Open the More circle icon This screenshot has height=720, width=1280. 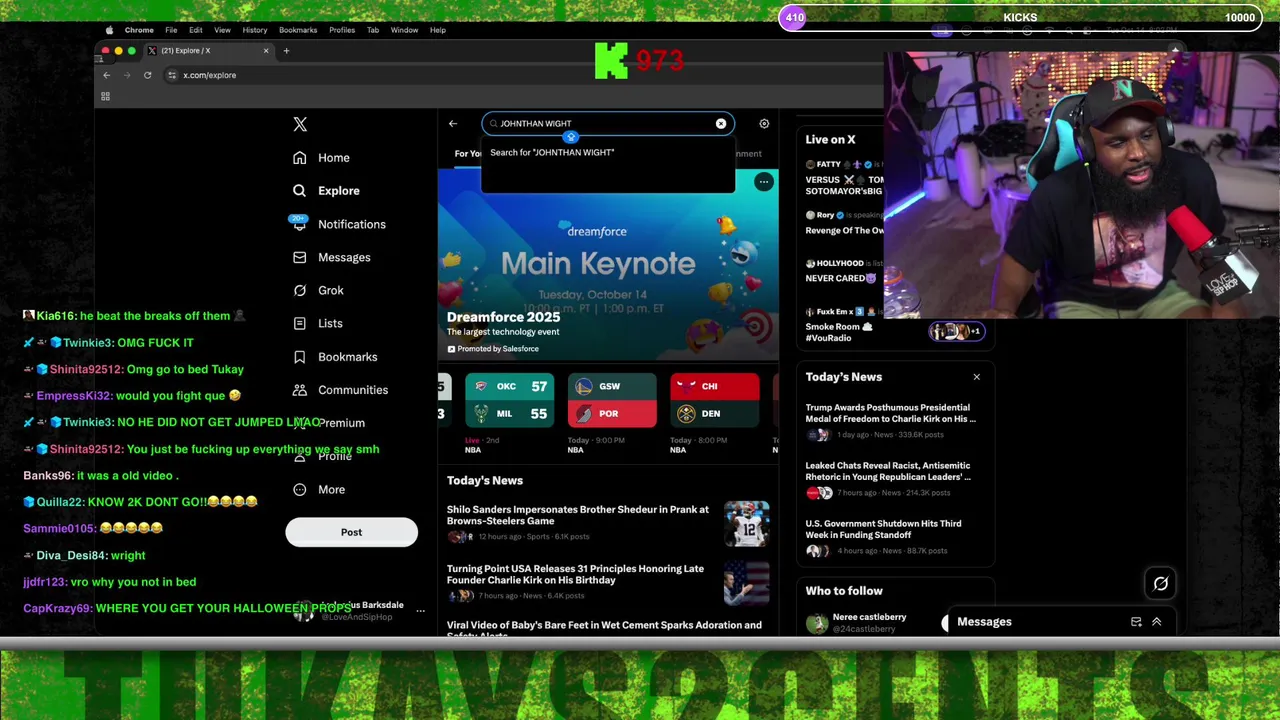[x=299, y=490]
